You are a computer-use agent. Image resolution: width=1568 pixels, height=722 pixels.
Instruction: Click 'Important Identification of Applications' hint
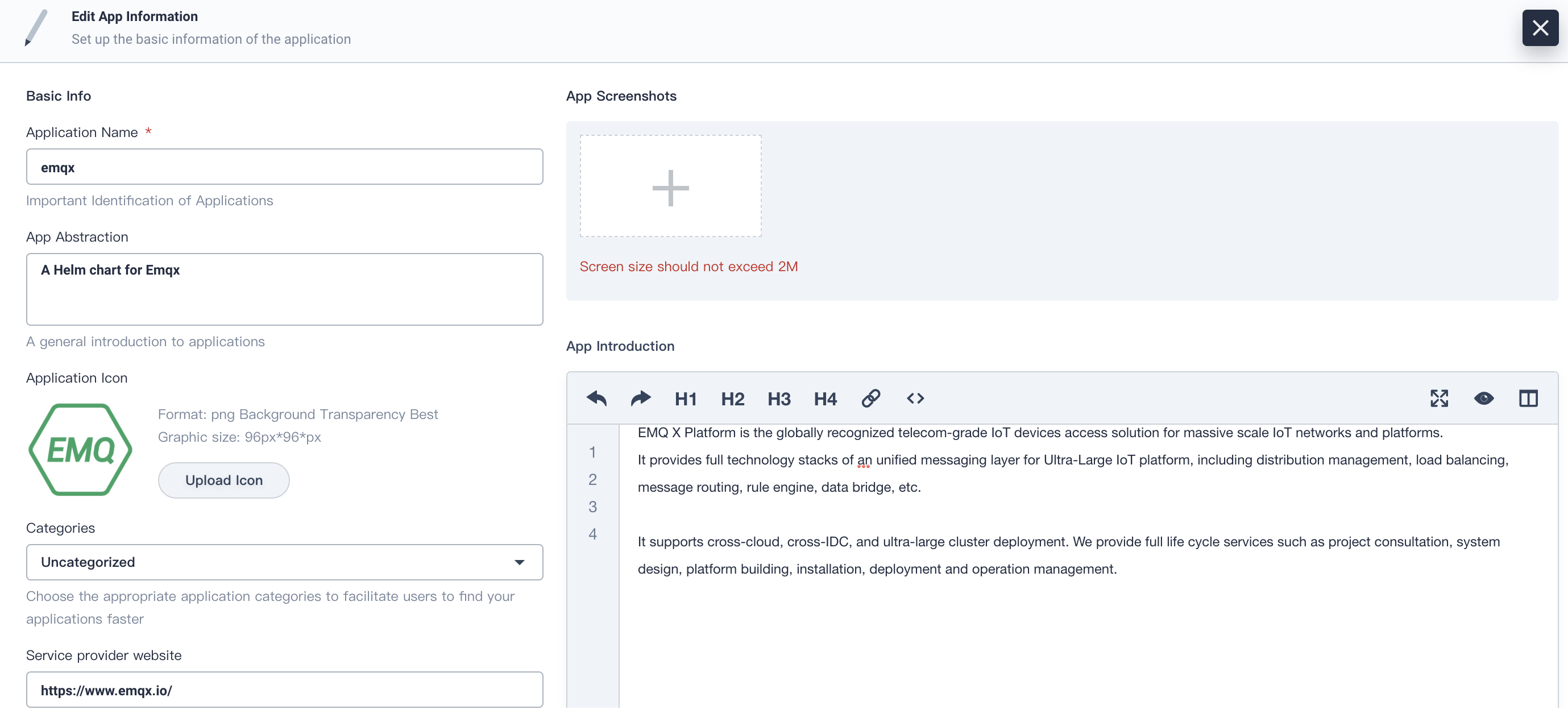(x=150, y=200)
